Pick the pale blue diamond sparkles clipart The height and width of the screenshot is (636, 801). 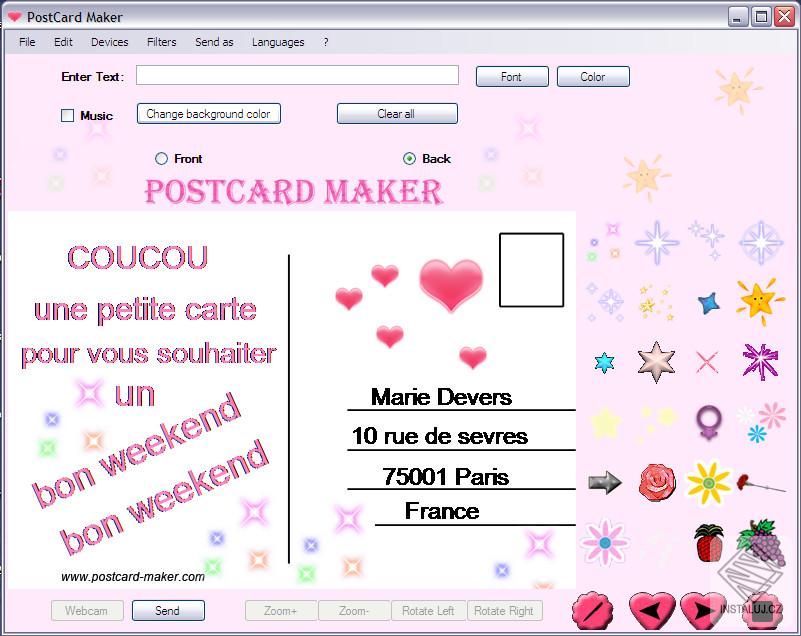pyautogui.click(x=605, y=301)
